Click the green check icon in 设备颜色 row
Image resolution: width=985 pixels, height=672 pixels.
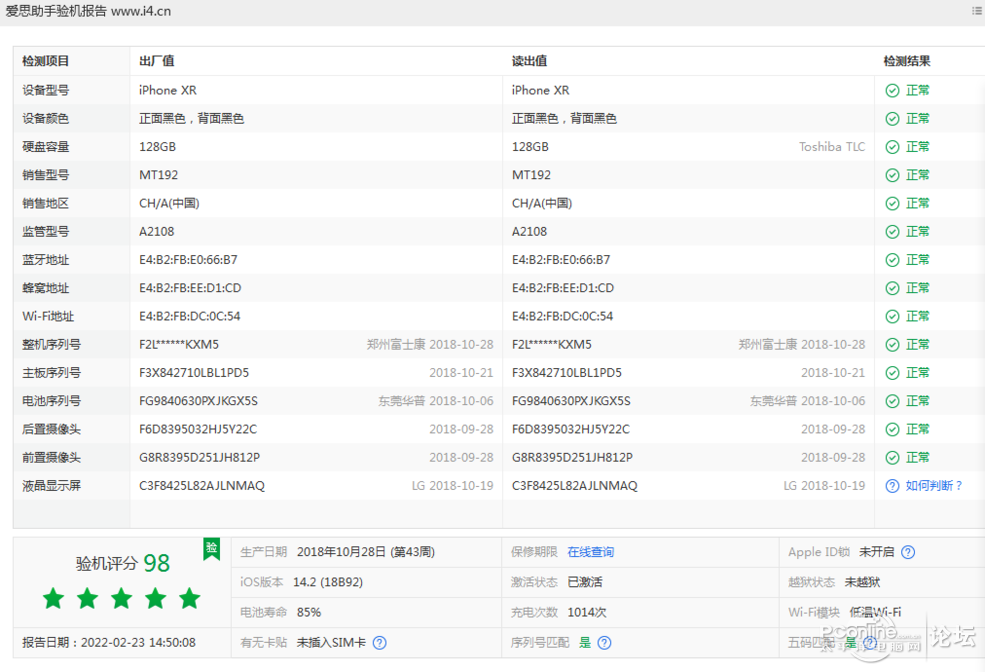[x=892, y=119]
